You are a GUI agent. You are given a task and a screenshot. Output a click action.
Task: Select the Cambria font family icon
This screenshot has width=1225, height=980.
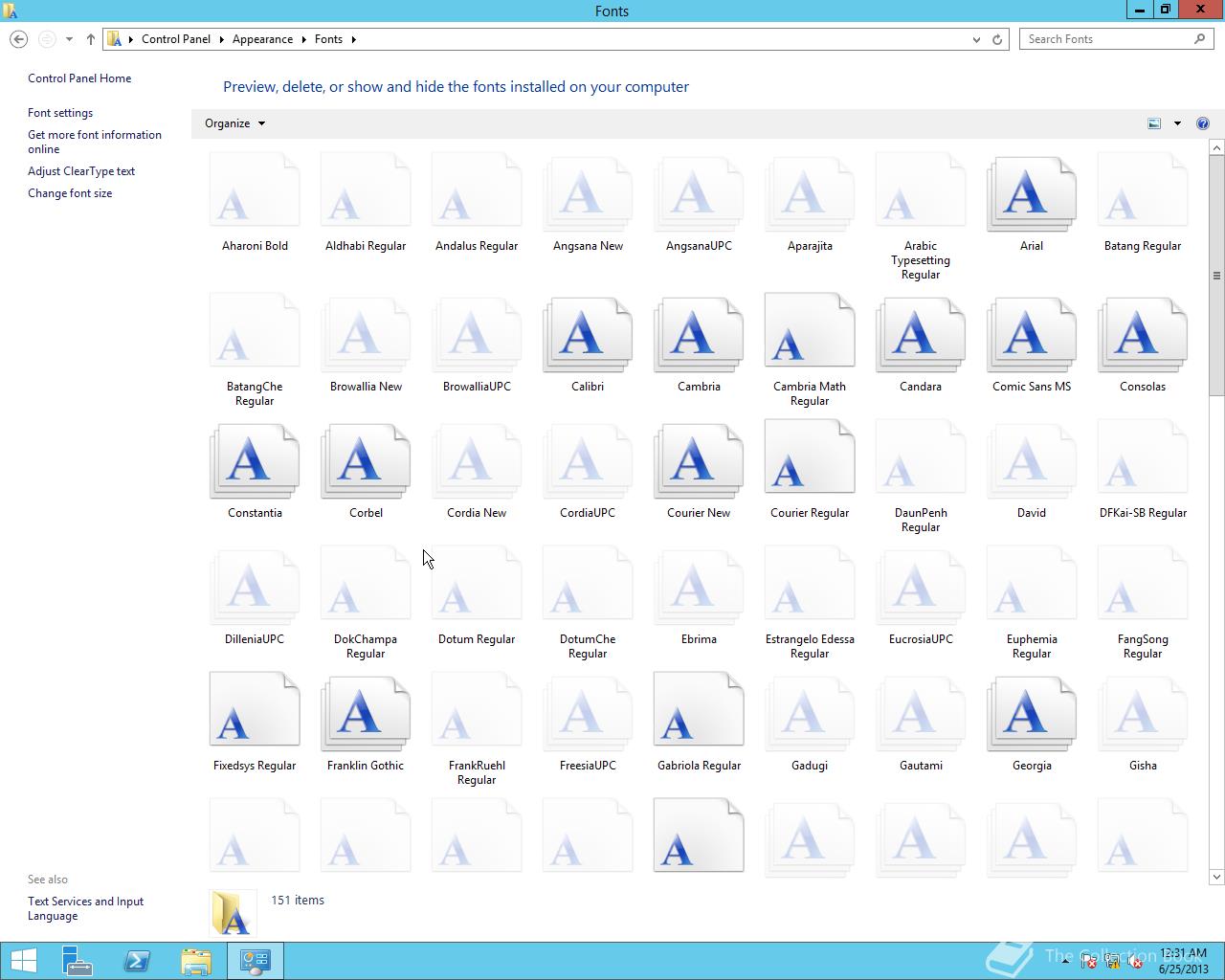pos(699,336)
